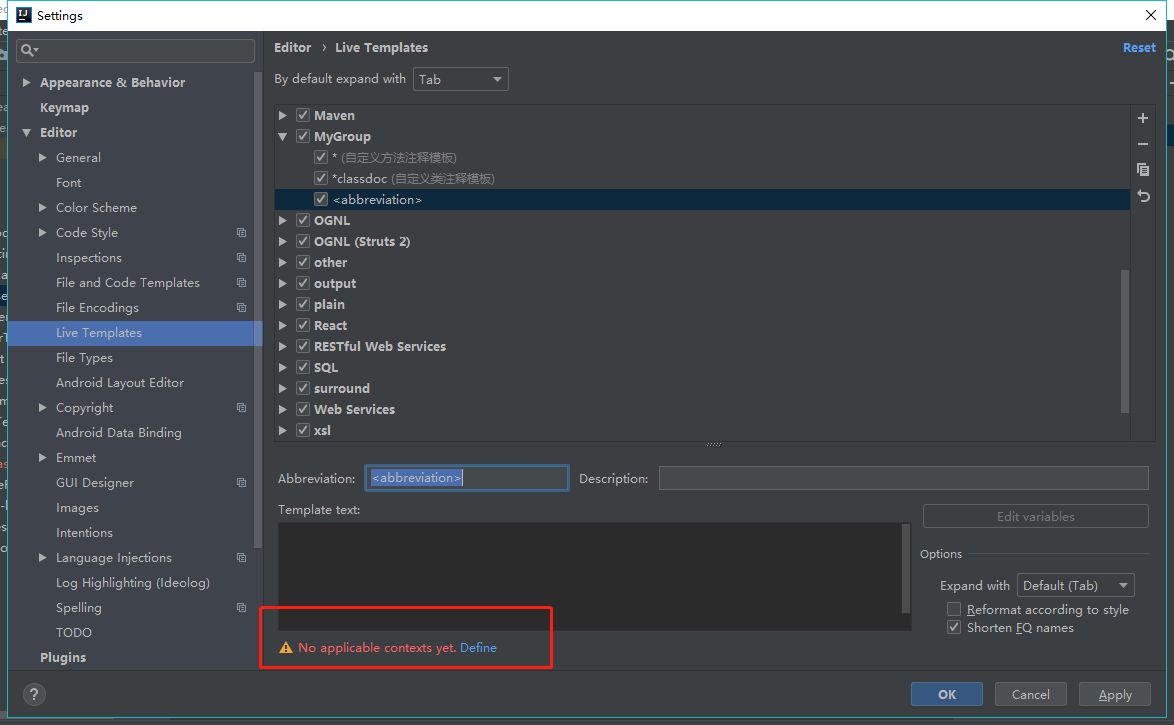Click the settings tree vertical scrollbar
This screenshot has width=1174, height=725.
tap(258, 310)
